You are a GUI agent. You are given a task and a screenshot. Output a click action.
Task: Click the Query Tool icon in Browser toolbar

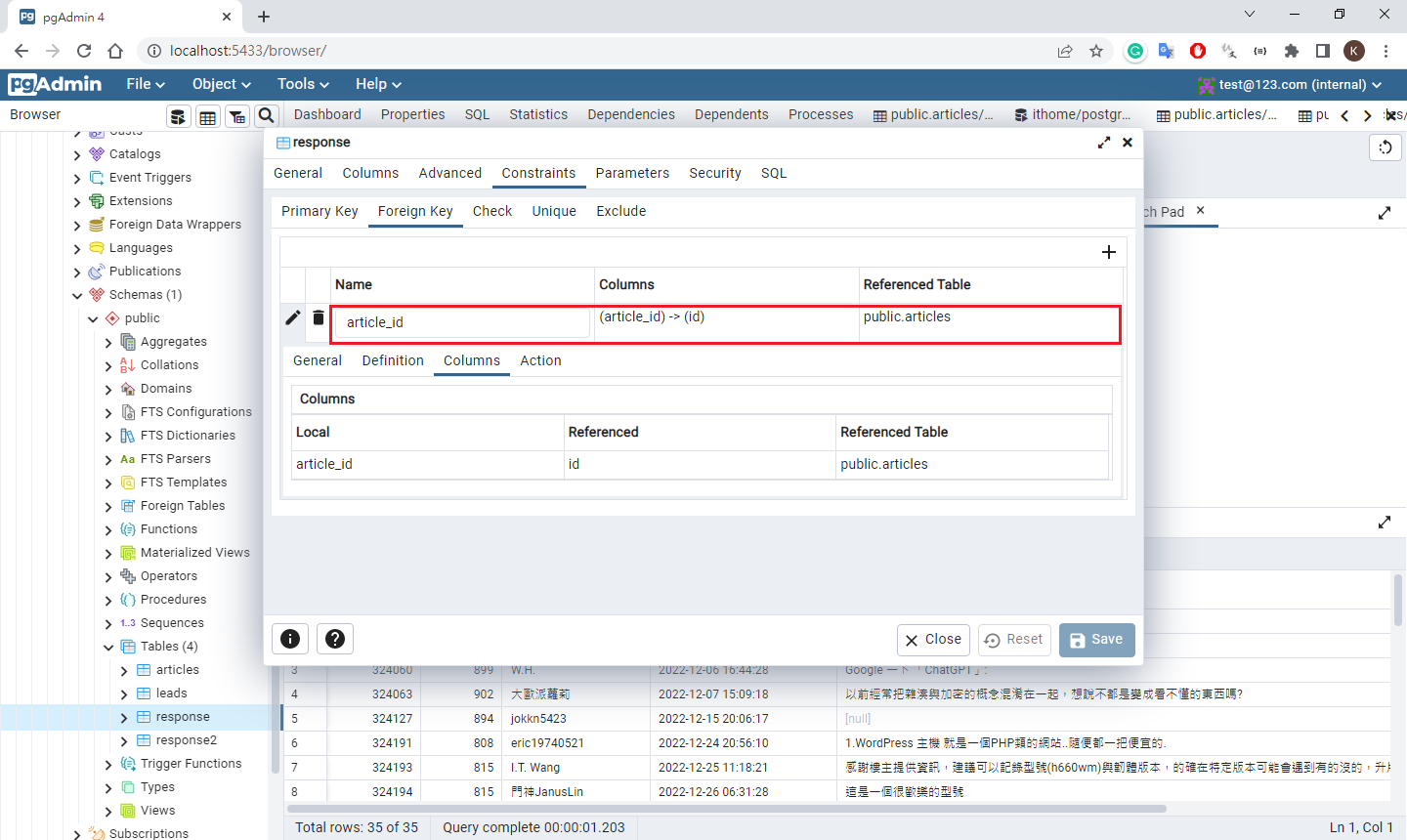coord(178,117)
